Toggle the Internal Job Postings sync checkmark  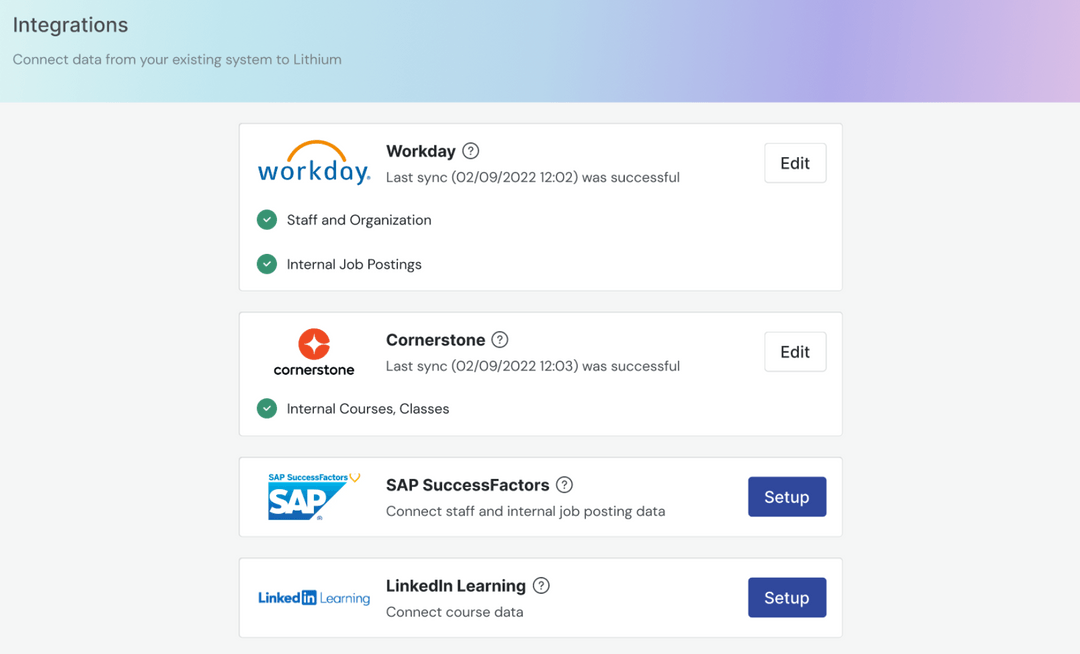[266, 264]
